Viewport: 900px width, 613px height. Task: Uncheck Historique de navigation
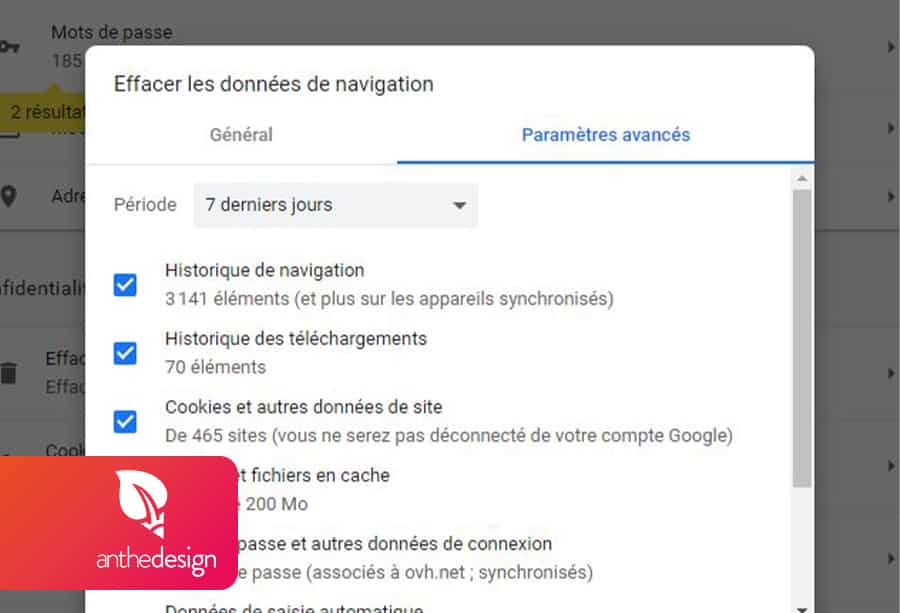pyautogui.click(x=125, y=285)
